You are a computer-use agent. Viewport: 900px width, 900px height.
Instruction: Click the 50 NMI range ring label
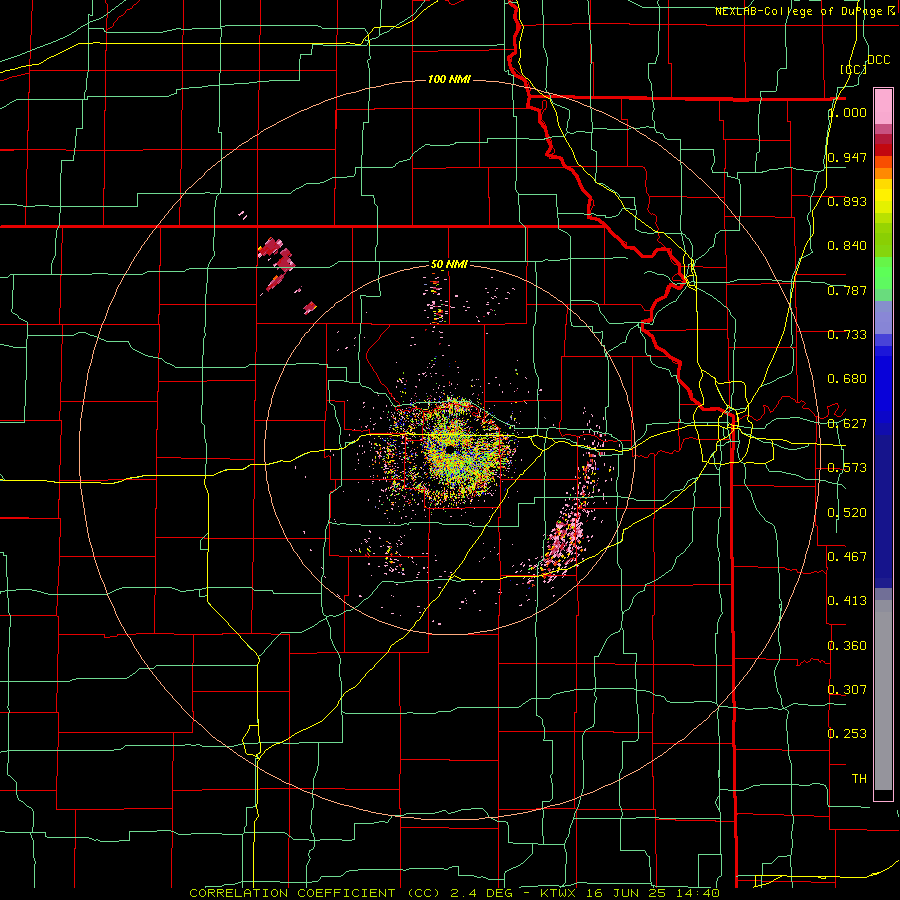(449, 264)
